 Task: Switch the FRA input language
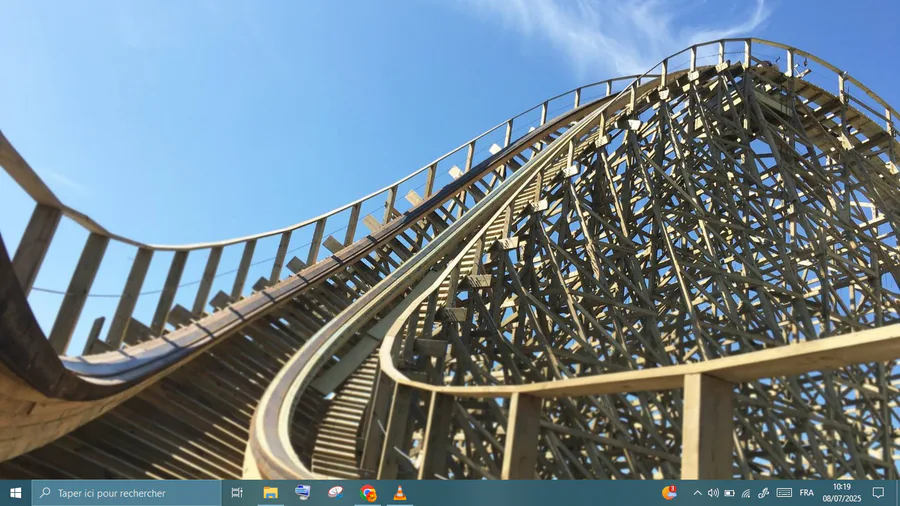(x=806, y=493)
